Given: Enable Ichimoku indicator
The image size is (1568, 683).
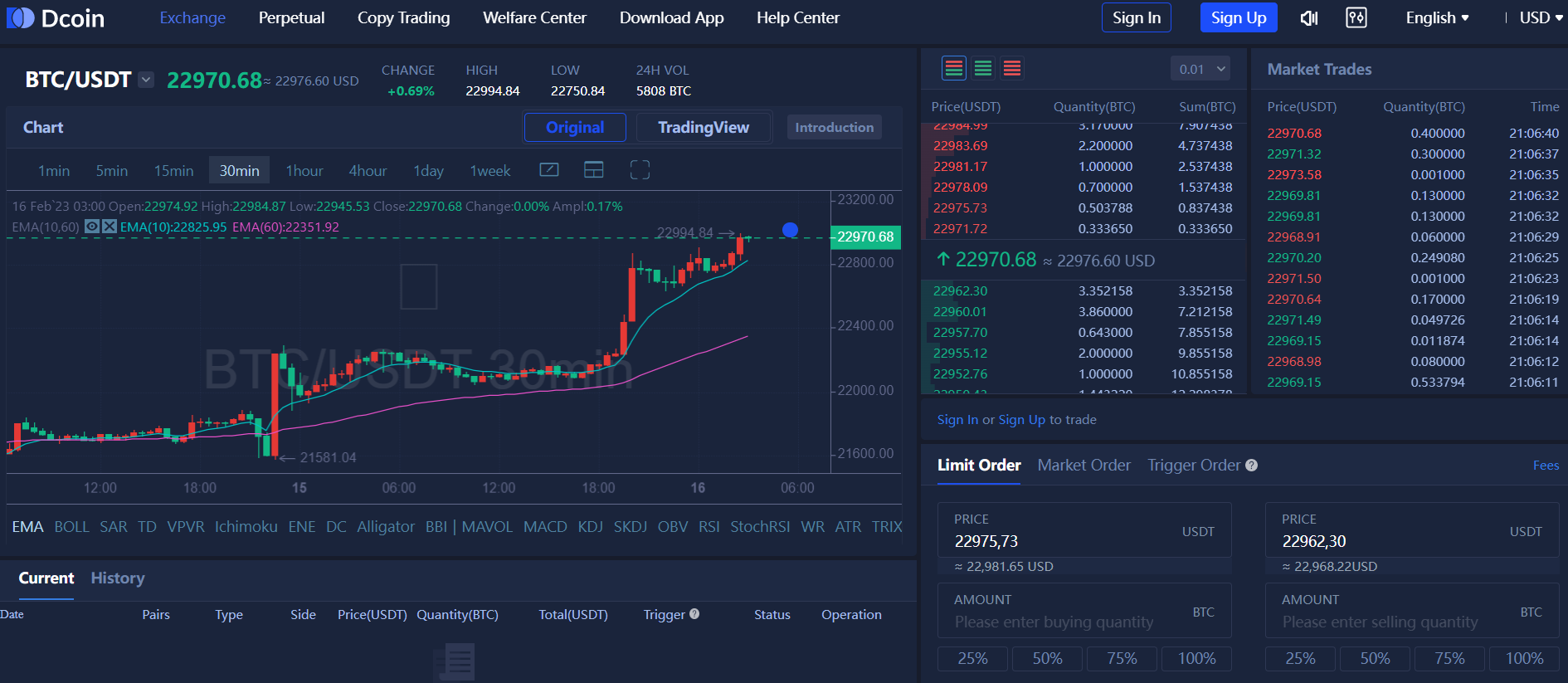Looking at the screenshot, I should 246,527.
